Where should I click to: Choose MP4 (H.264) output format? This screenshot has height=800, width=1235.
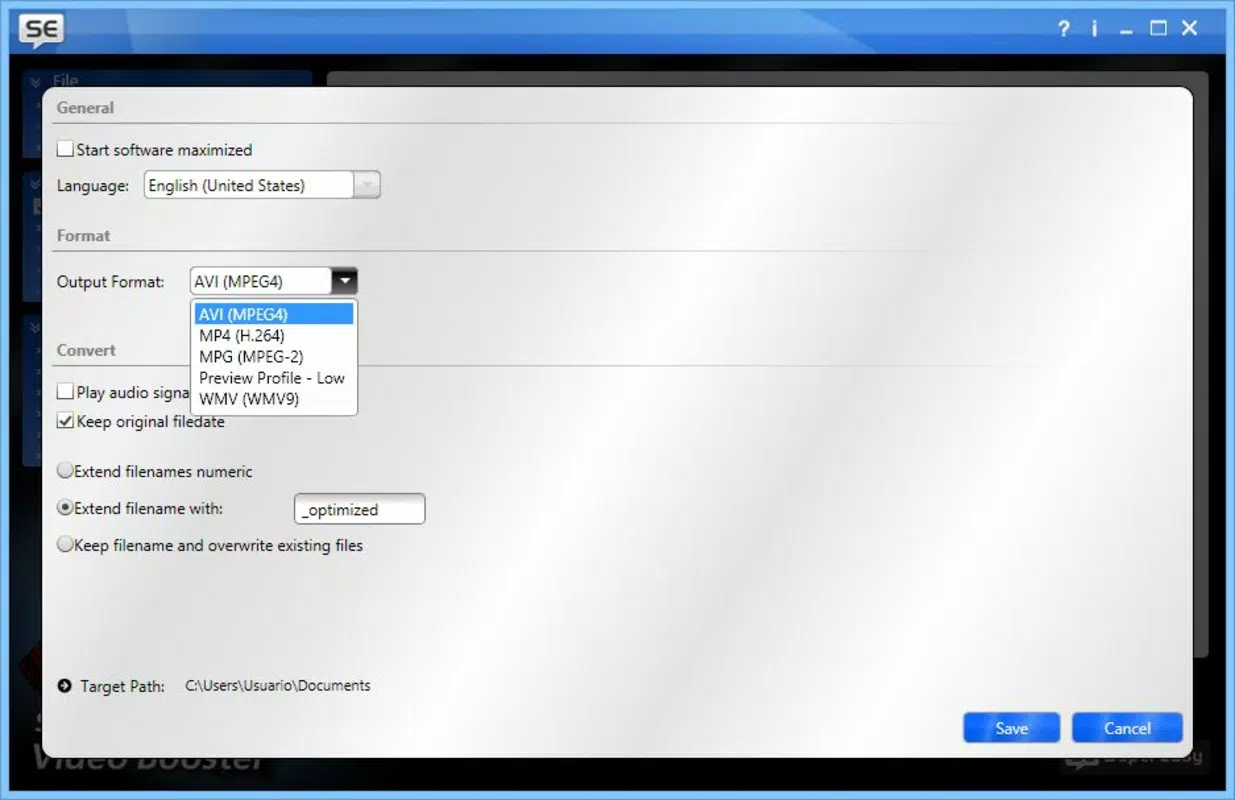[274, 335]
